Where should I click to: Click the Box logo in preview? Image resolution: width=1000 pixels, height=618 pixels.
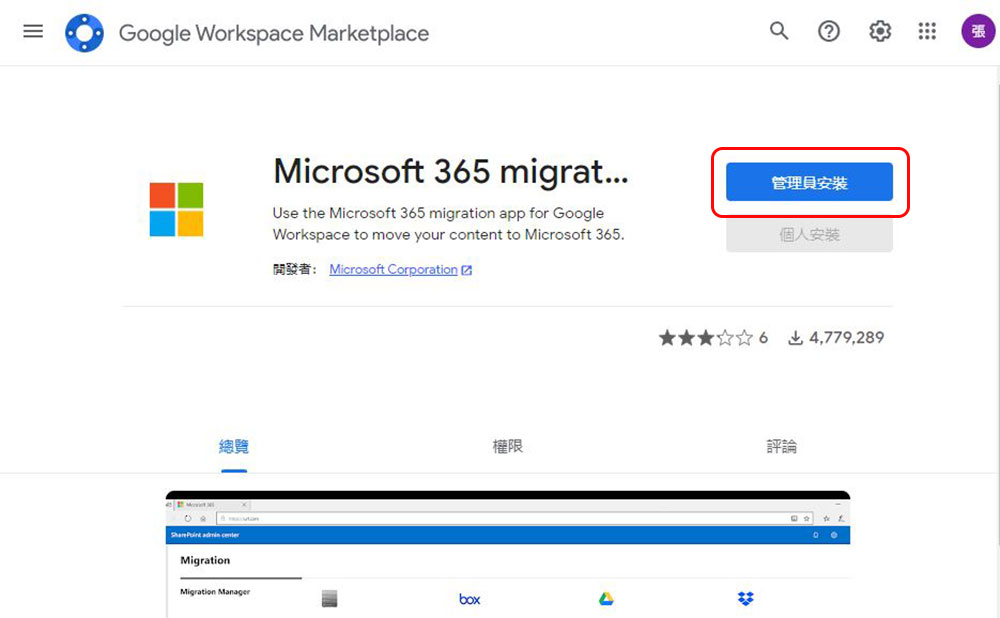(469, 599)
